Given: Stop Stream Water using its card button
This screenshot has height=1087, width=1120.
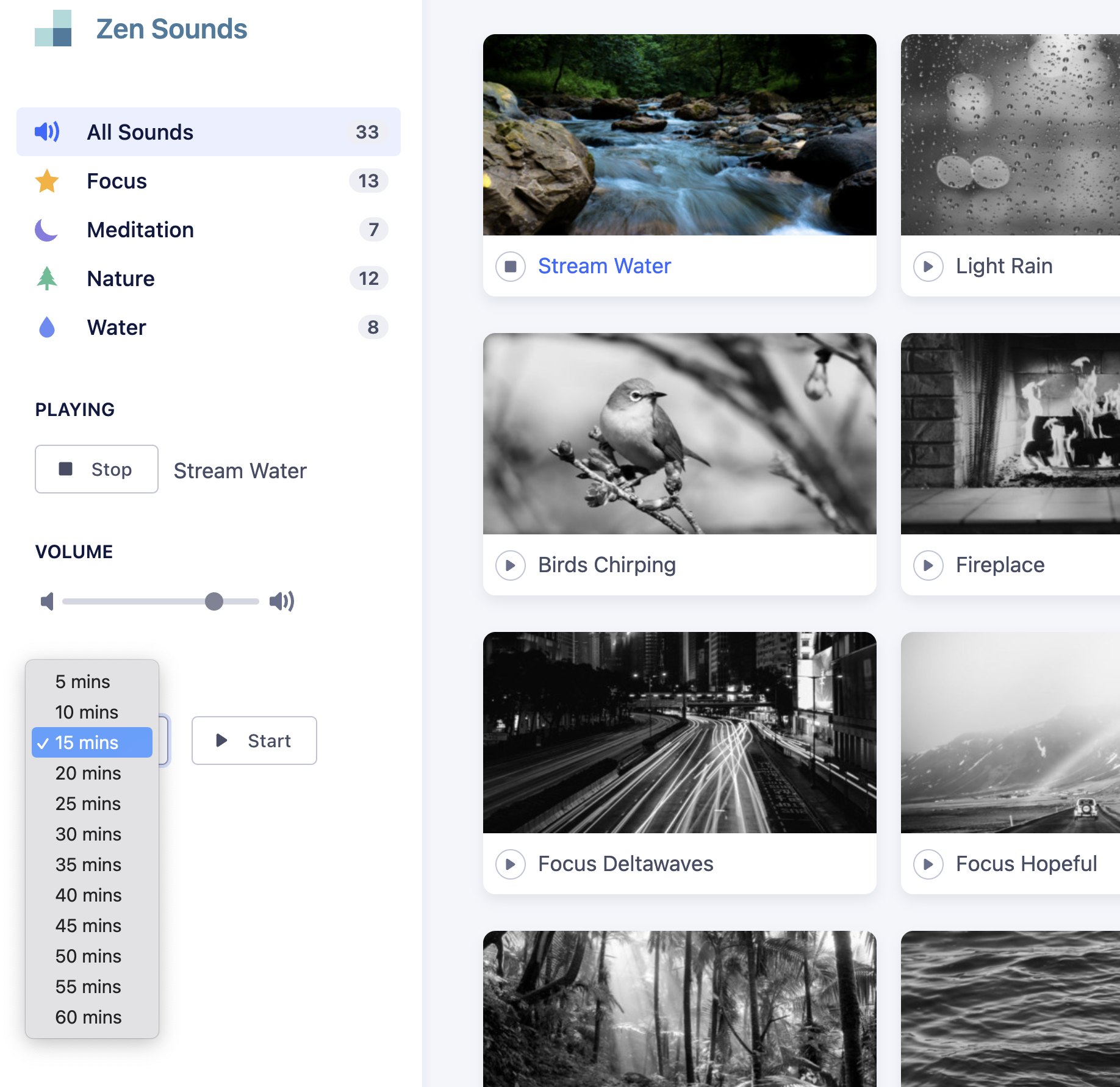Looking at the screenshot, I should [x=511, y=267].
